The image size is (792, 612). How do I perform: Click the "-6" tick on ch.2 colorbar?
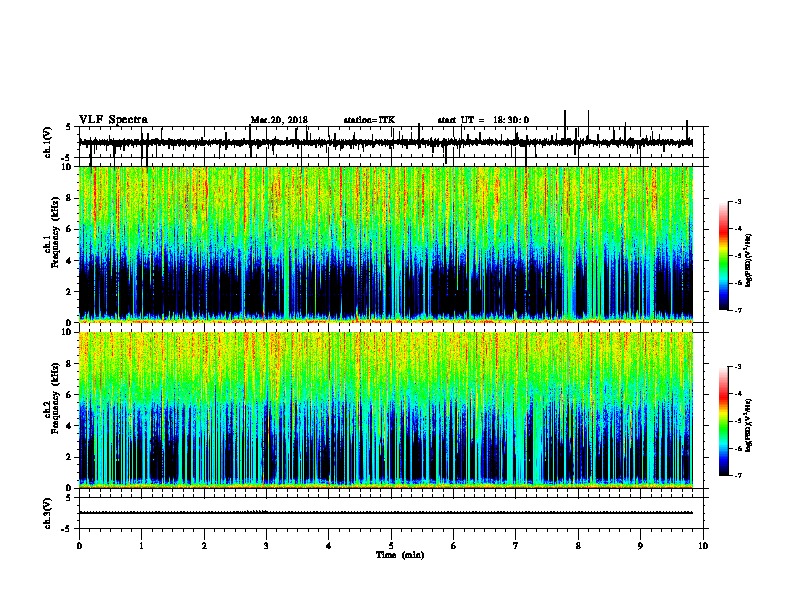(x=737, y=448)
